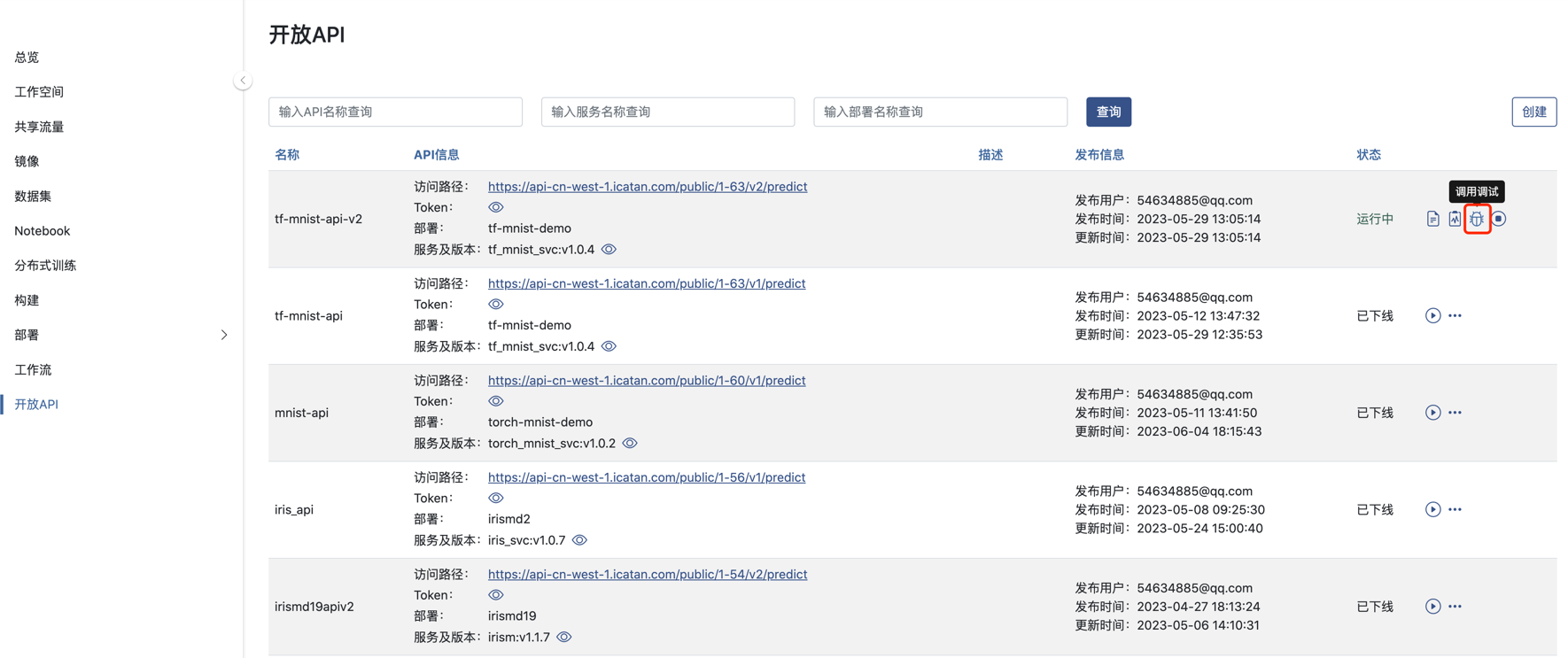1568x658 pixels.
Task: Focus the 输入API名称查询 search field
Action: point(395,112)
